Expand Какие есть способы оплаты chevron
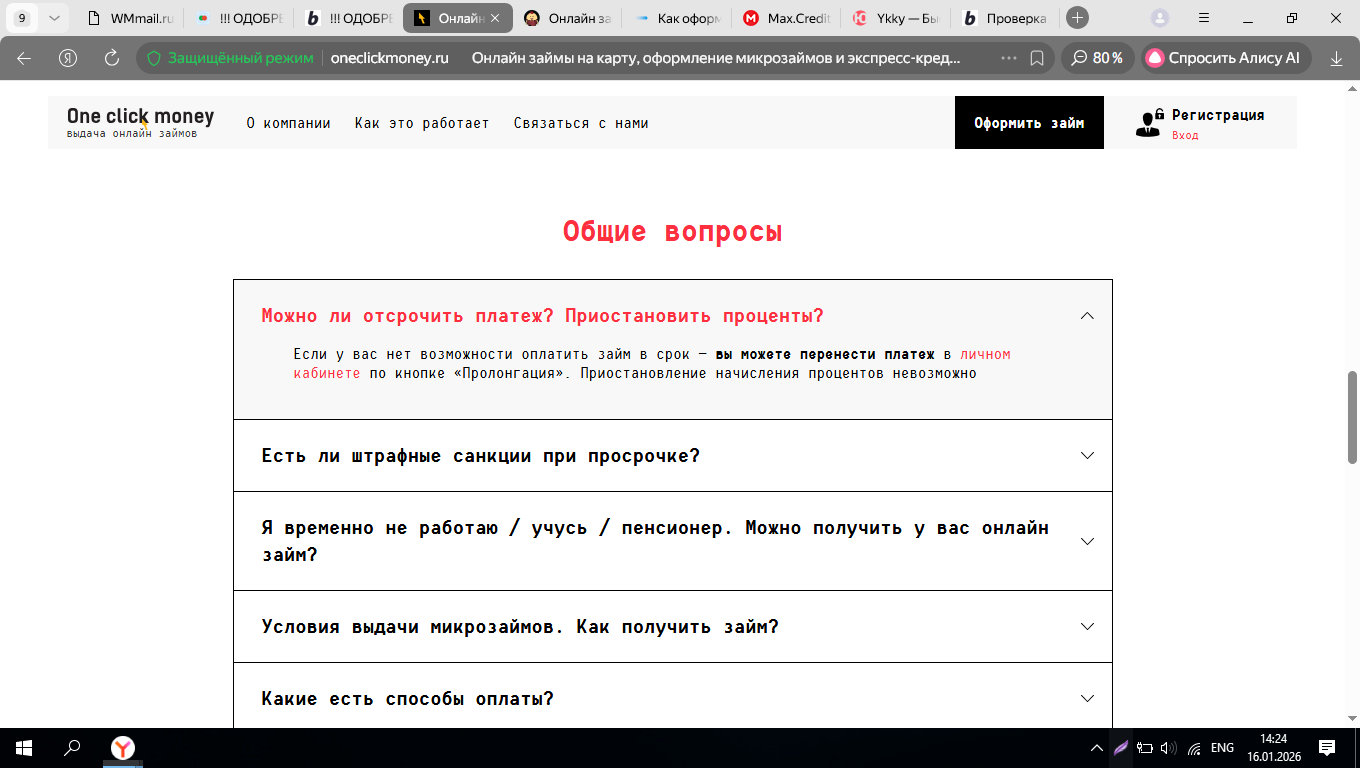This screenshot has height=768, width=1360. [1088, 698]
